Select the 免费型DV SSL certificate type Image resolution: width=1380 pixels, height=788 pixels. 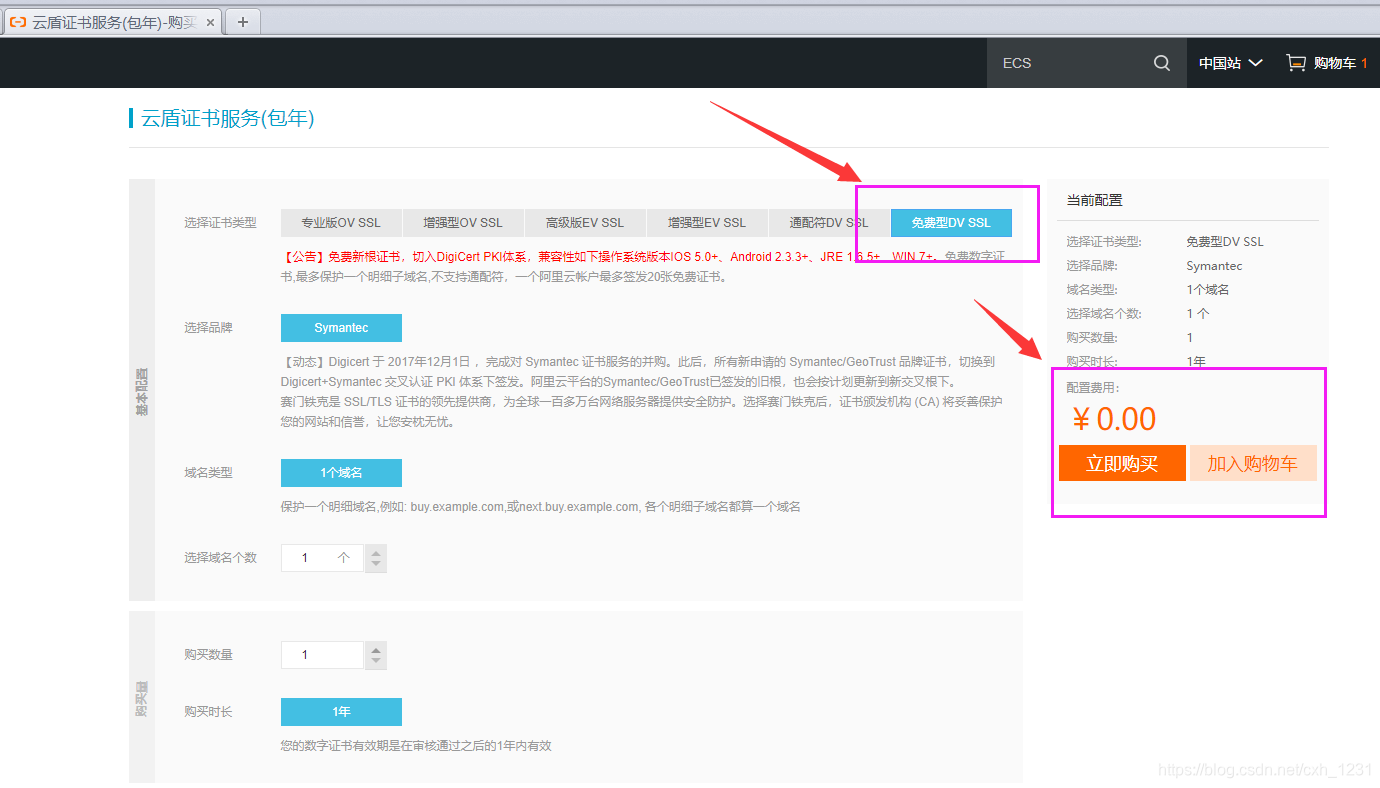pos(950,222)
